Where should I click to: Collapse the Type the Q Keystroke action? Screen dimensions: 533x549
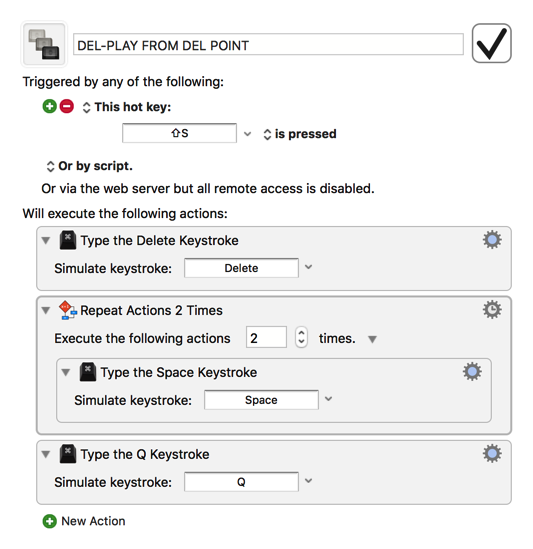46,454
